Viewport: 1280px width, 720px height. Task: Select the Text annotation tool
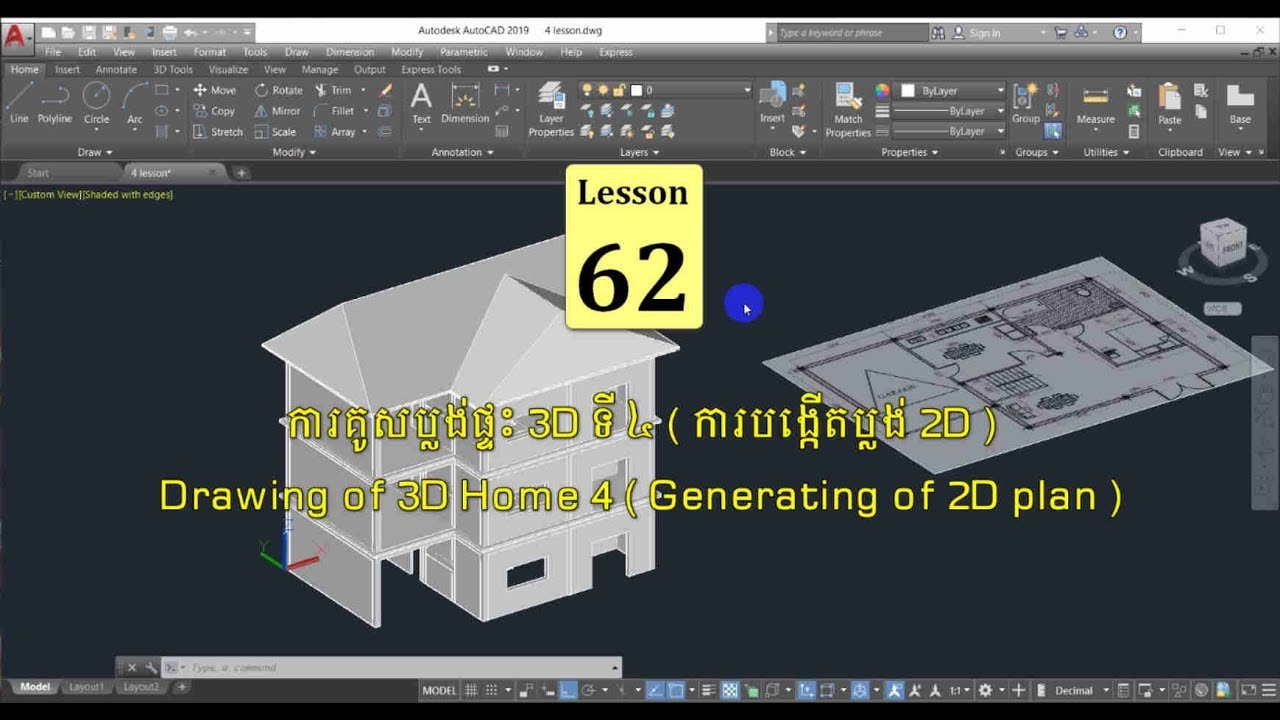(422, 104)
